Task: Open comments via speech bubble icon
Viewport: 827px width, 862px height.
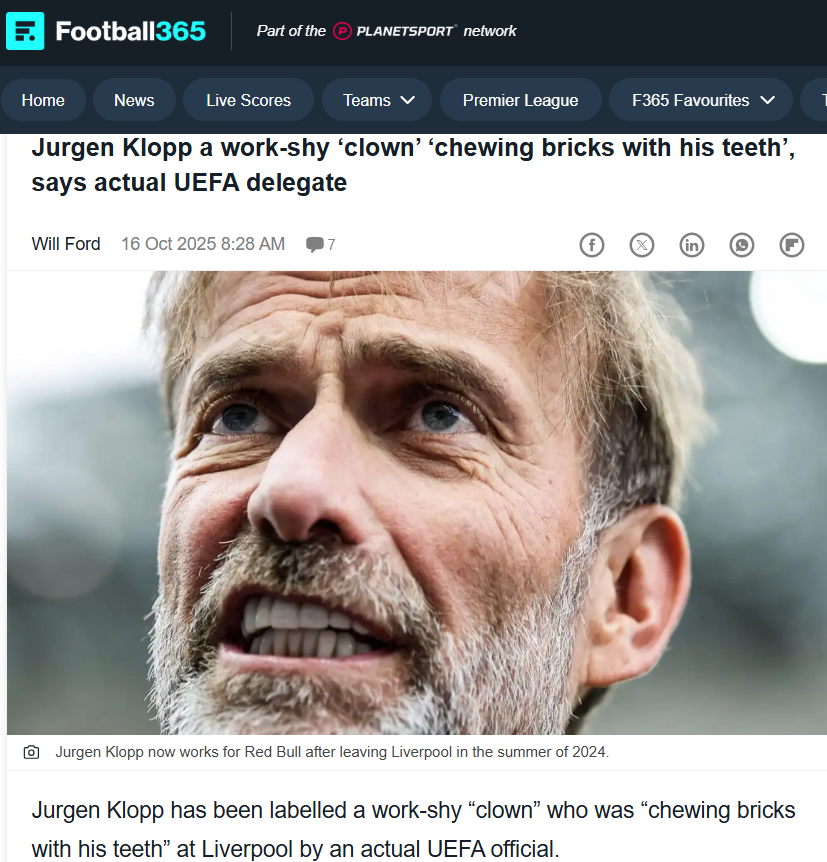Action: (315, 245)
